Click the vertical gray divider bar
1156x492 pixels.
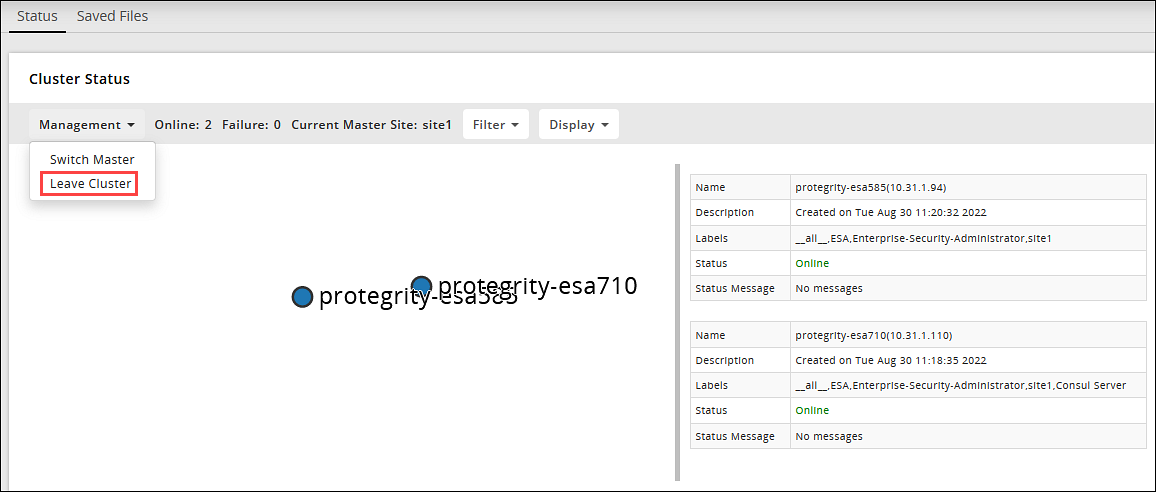coord(678,320)
